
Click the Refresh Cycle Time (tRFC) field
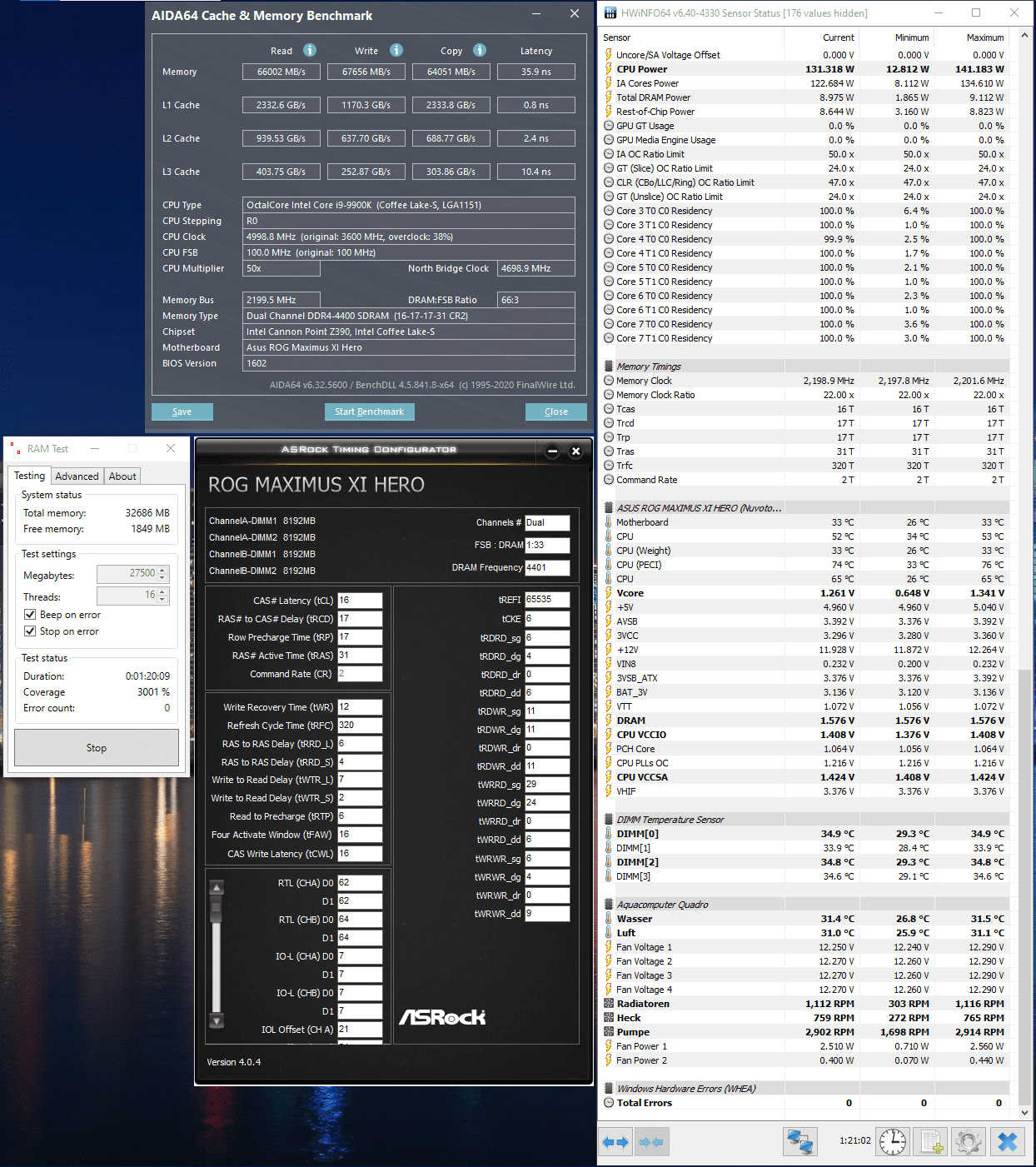point(360,726)
